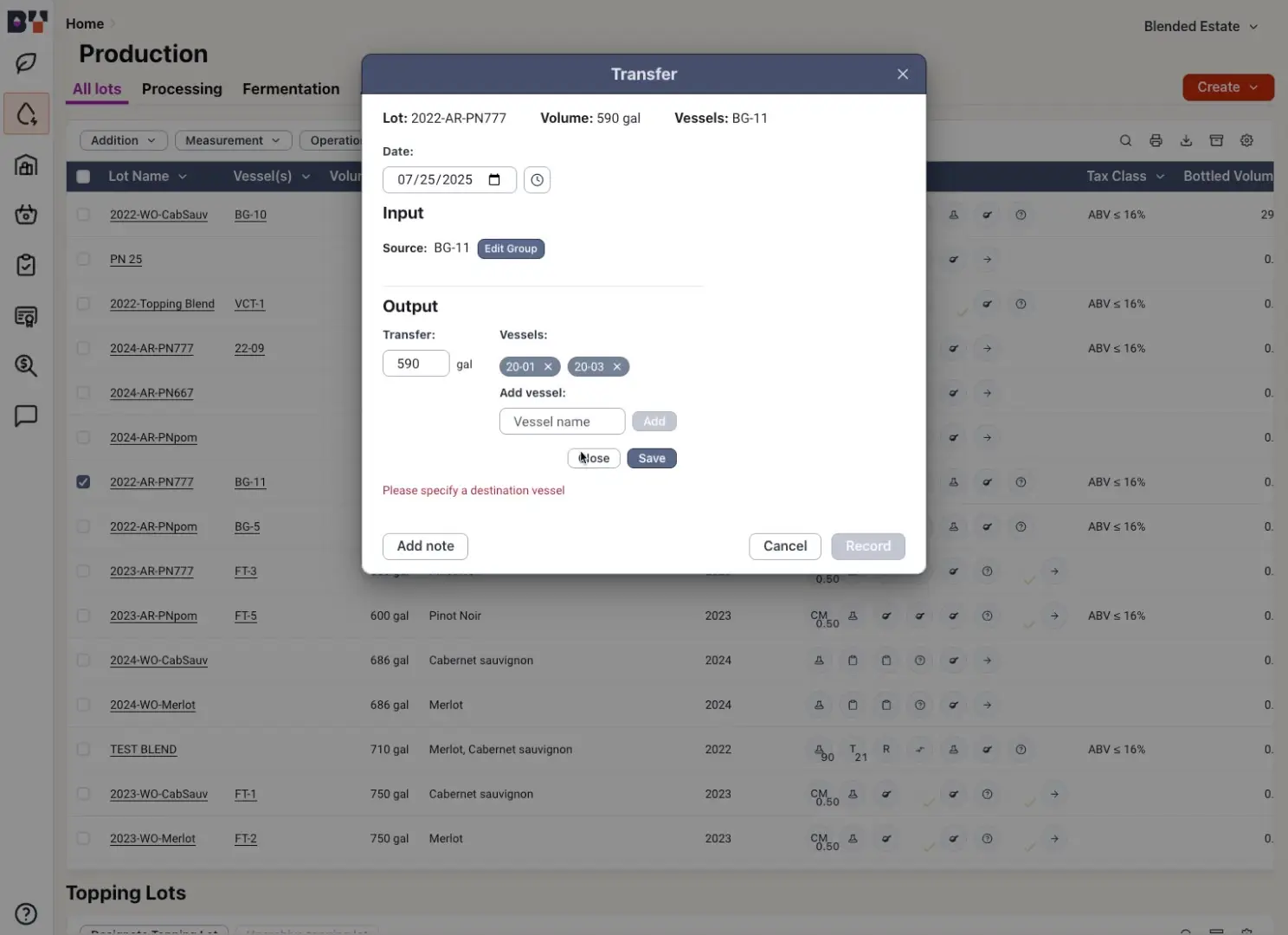Toggle the select-all lots checkbox
The width and height of the screenshot is (1288, 935).
[x=83, y=177]
